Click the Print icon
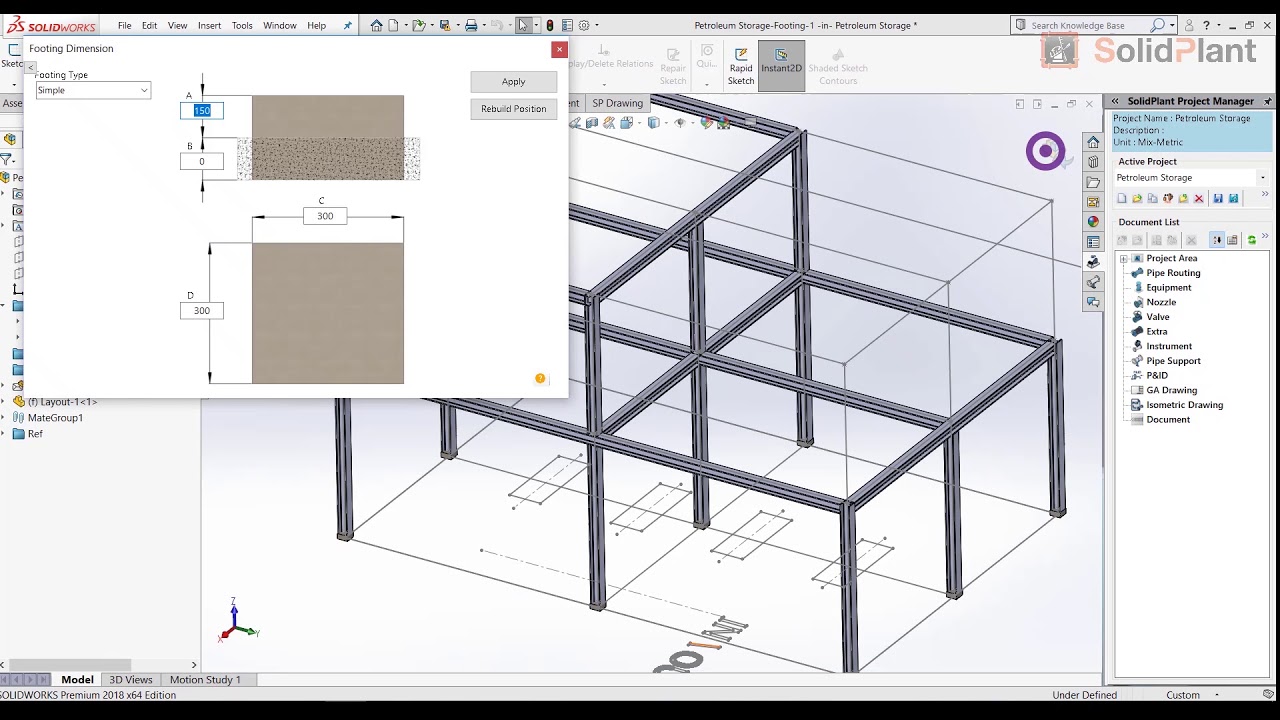This screenshot has height=720, width=1280. [x=471, y=25]
